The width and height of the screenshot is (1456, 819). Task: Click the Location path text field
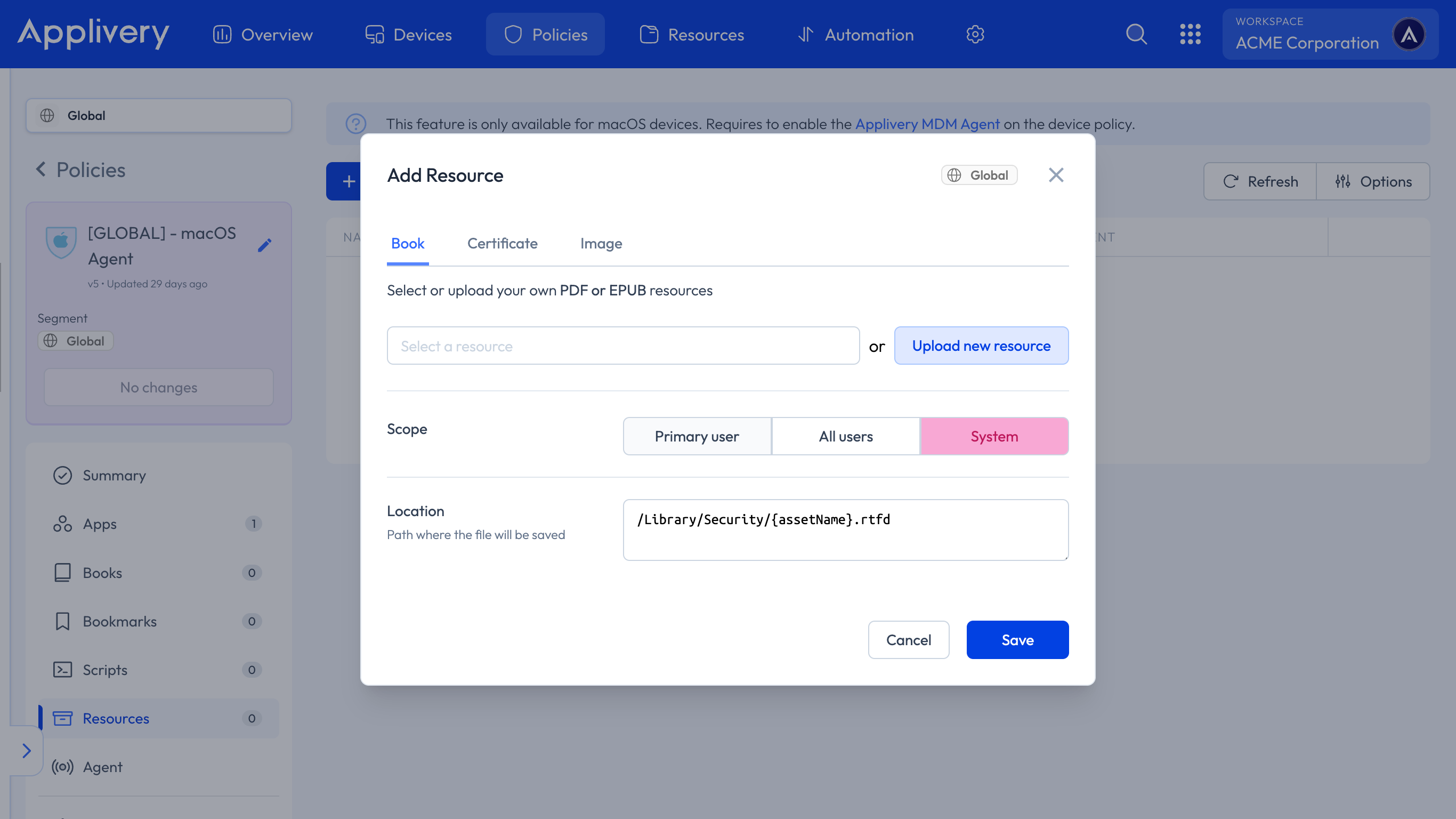tap(846, 529)
